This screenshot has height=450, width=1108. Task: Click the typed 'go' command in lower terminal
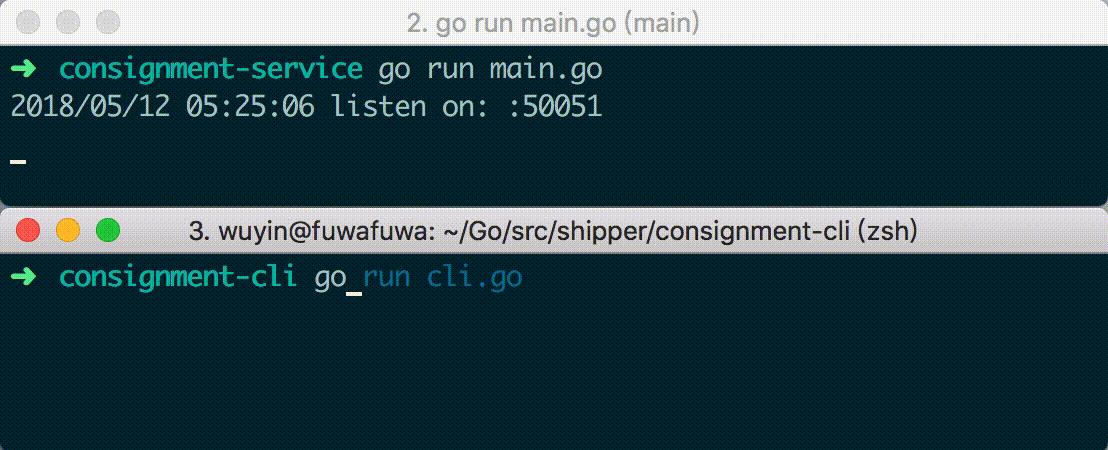point(330,278)
